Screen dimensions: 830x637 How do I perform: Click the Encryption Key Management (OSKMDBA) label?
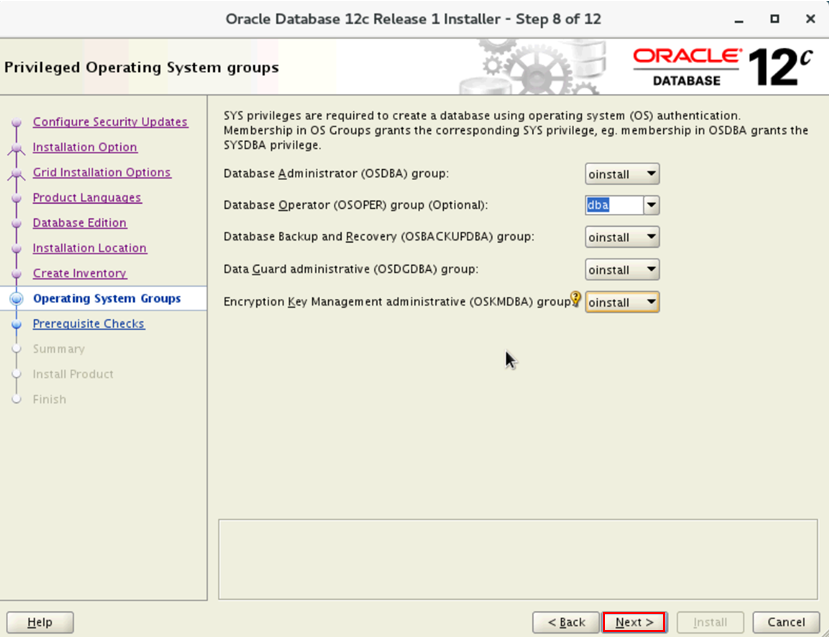point(396,302)
